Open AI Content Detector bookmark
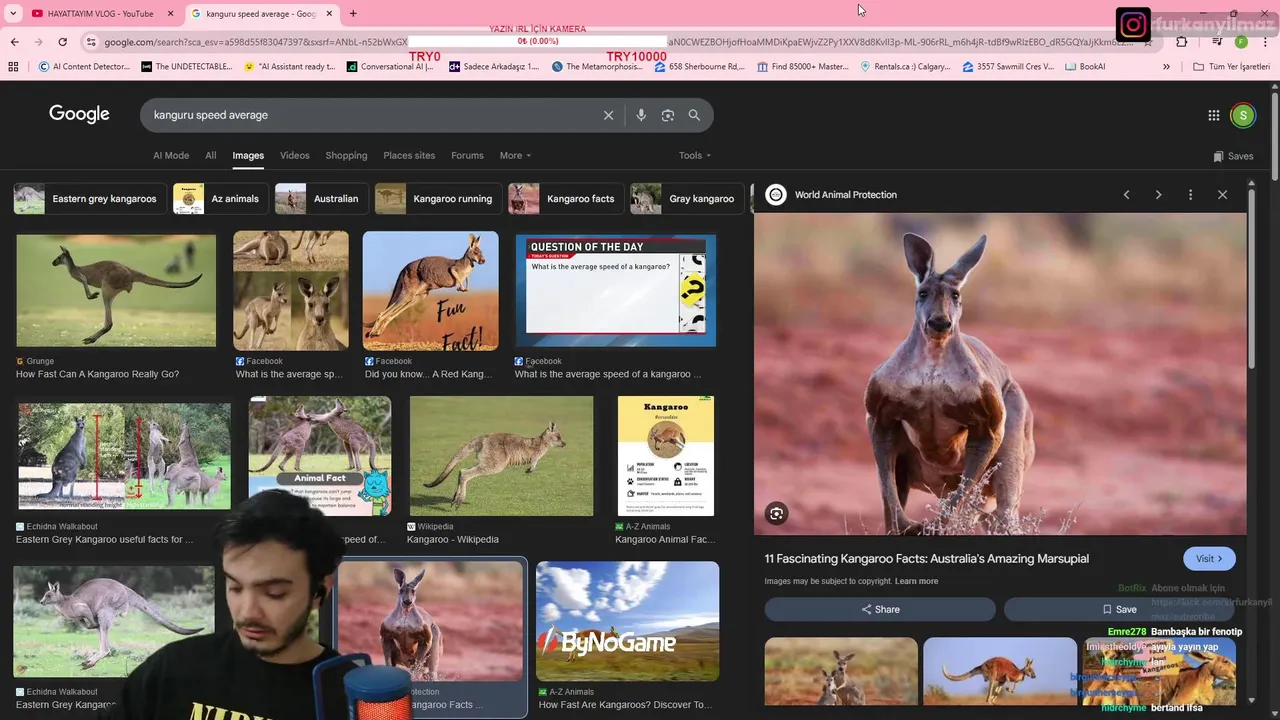 click(x=84, y=67)
